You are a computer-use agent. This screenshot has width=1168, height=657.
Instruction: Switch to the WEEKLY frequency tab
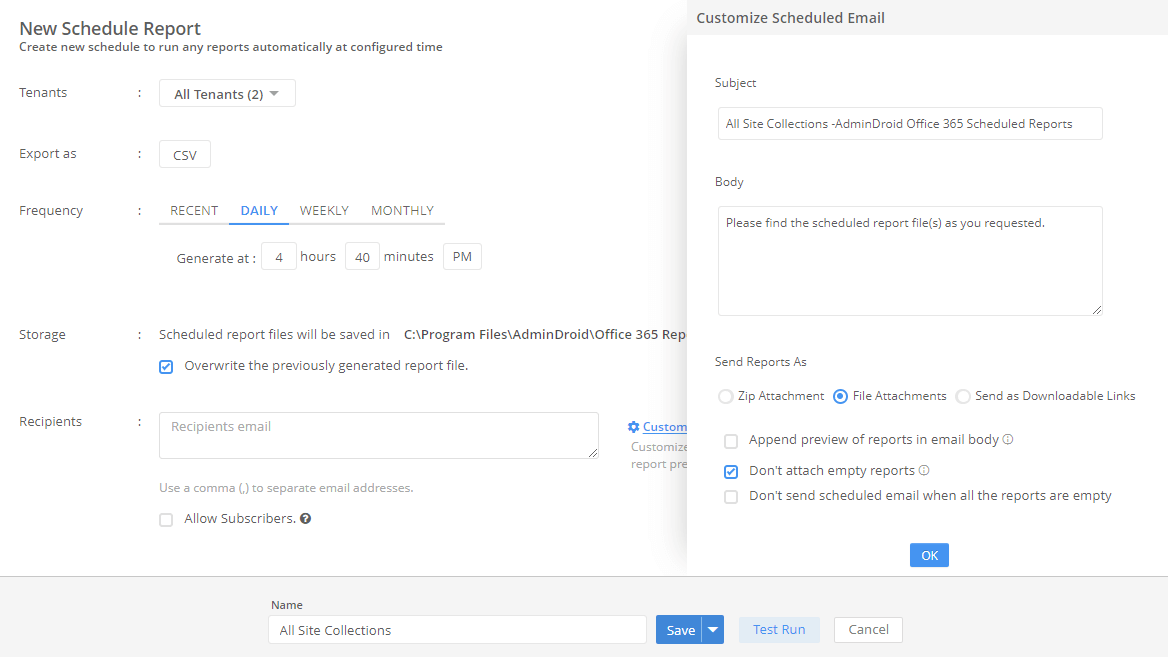pyautogui.click(x=324, y=211)
